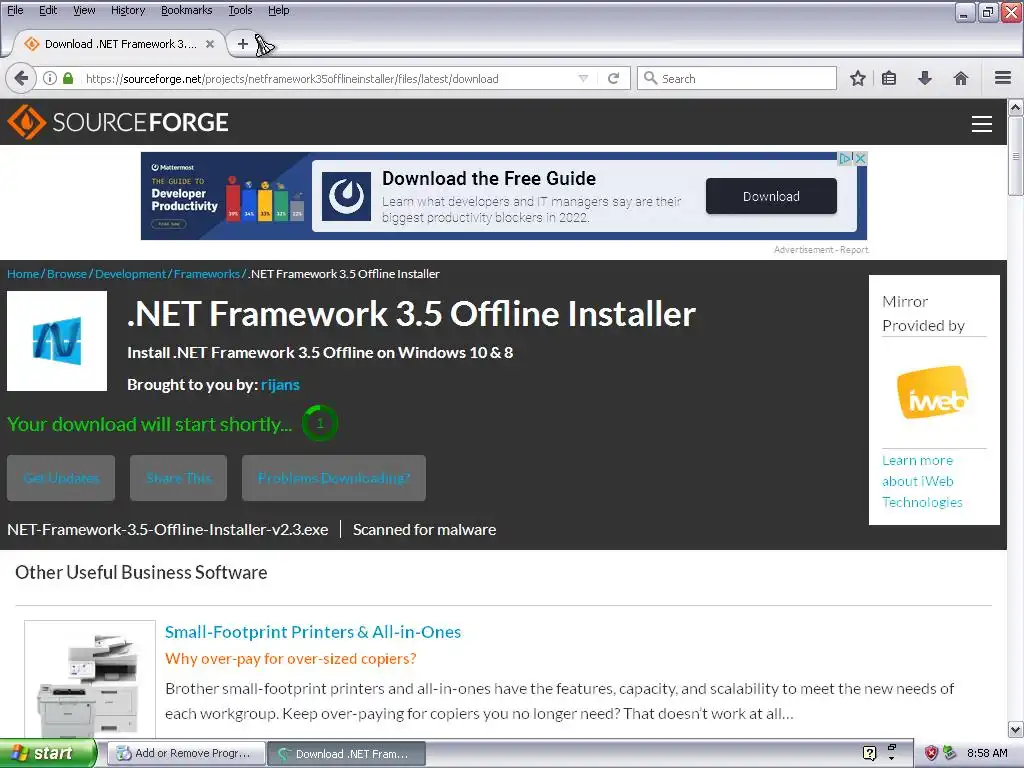Click the address bar URL
Viewport: 1024px width, 768px height.
tap(292, 79)
